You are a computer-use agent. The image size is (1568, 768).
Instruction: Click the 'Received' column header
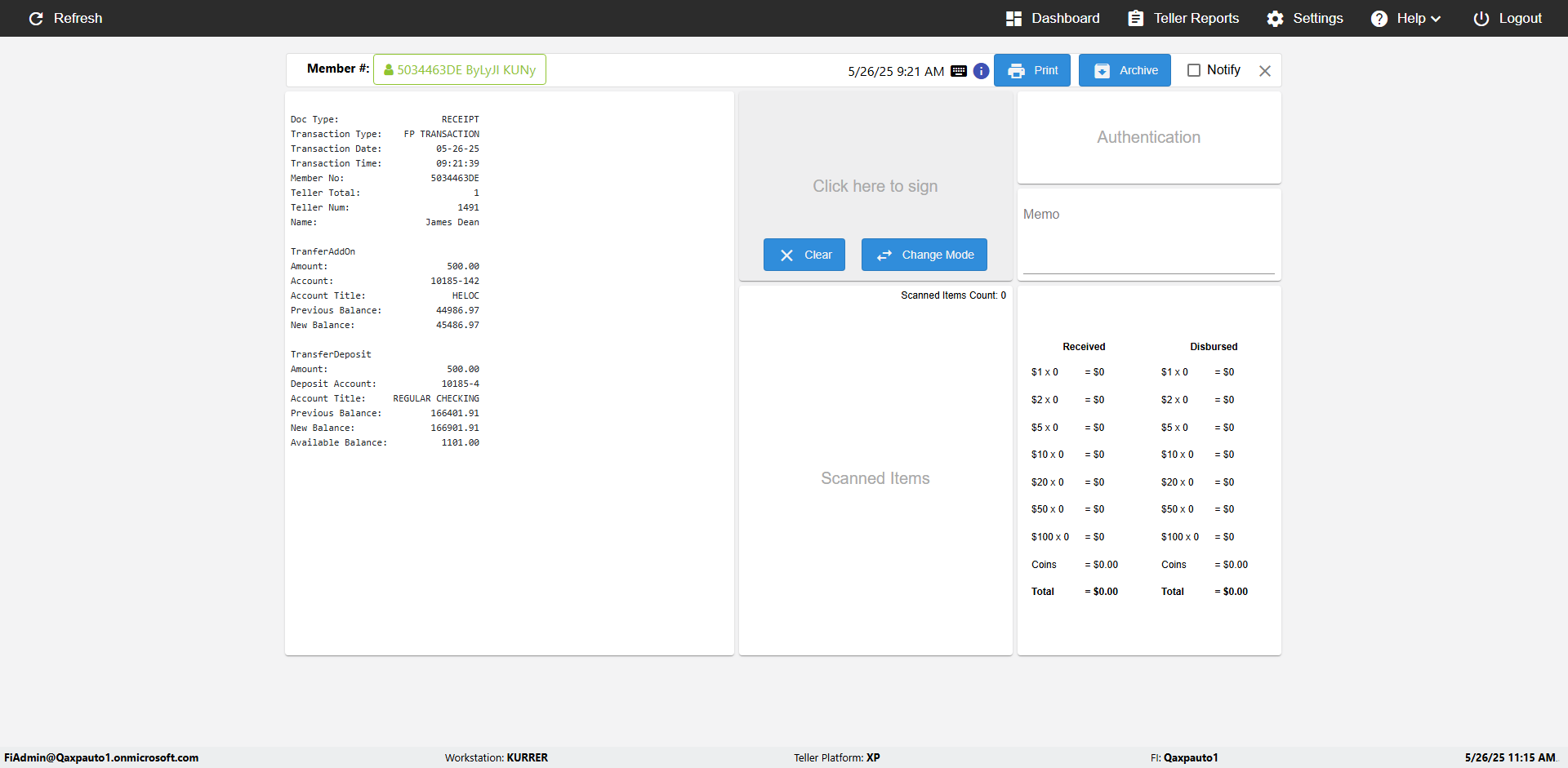tap(1084, 347)
